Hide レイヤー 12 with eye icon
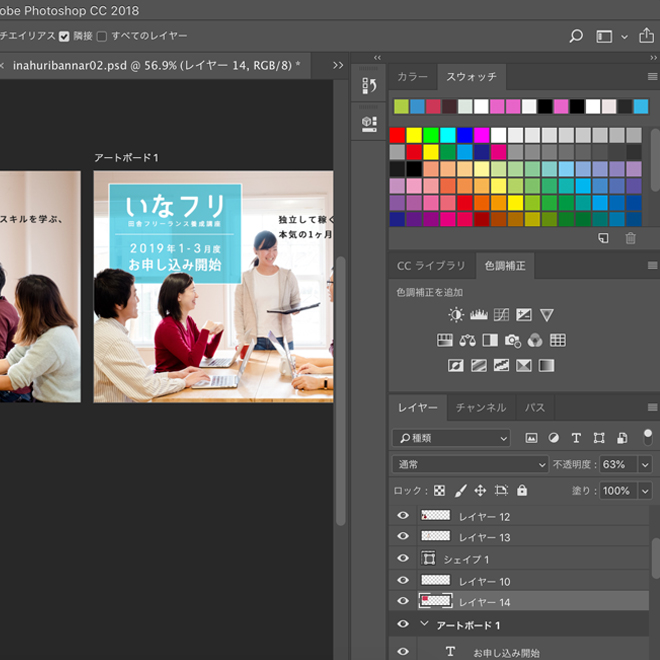Screen dimensions: 660x660 pyautogui.click(x=403, y=516)
